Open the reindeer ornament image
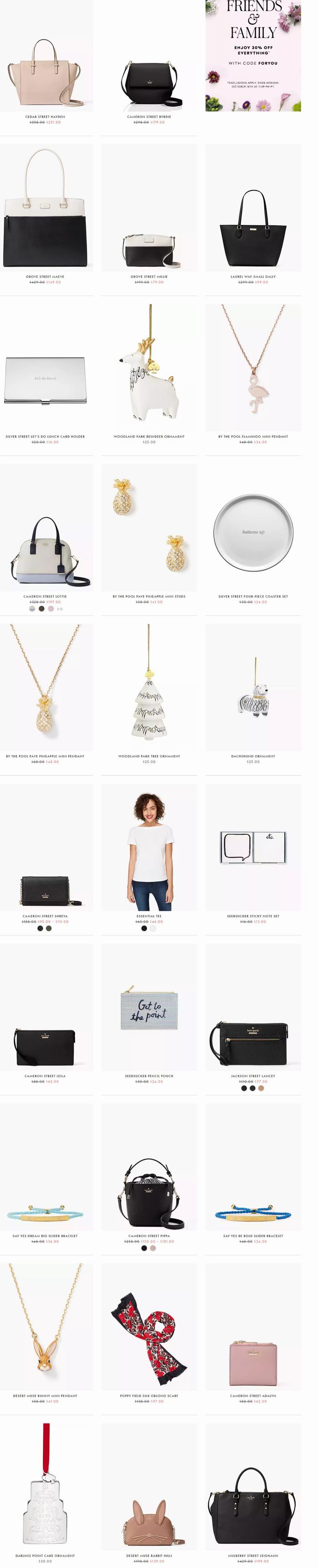319x1568 pixels. point(149,368)
